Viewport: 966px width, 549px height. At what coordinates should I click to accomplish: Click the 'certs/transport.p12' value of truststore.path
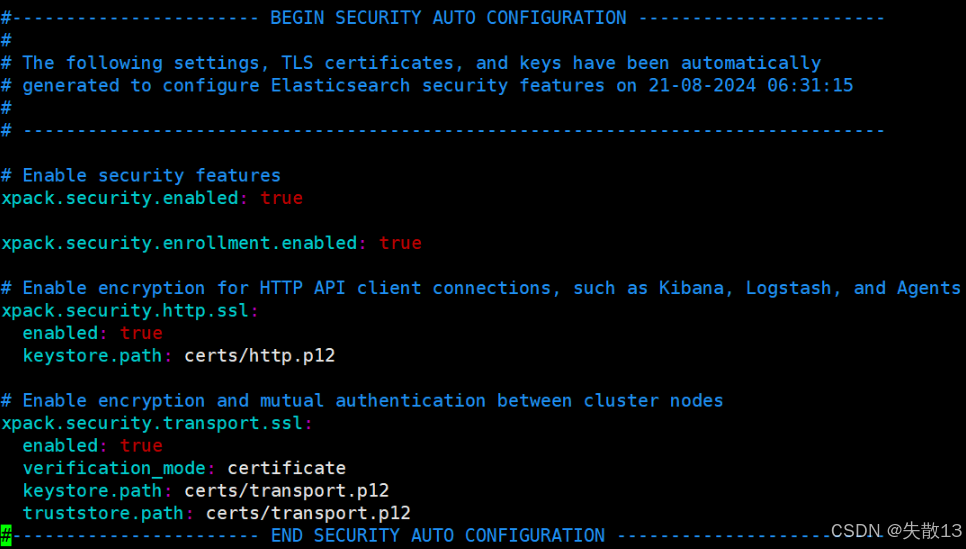click(x=308, y=513)
